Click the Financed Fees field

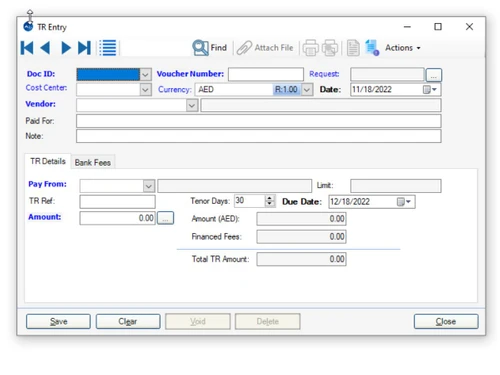(301, 237)
